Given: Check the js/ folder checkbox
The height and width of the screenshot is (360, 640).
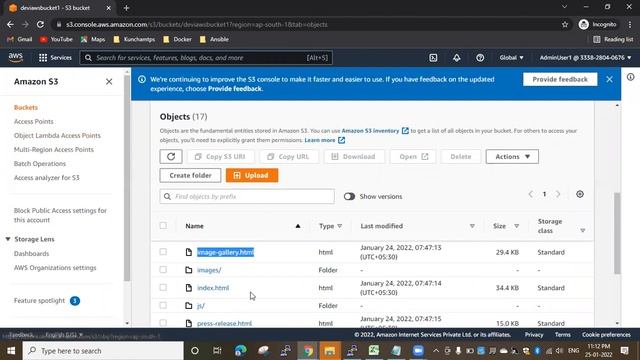Looking at the screenshot, I should 163,305.
